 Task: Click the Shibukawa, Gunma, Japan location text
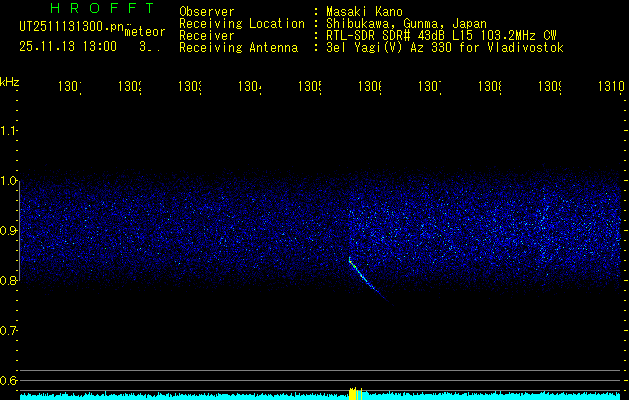point(405,23)
